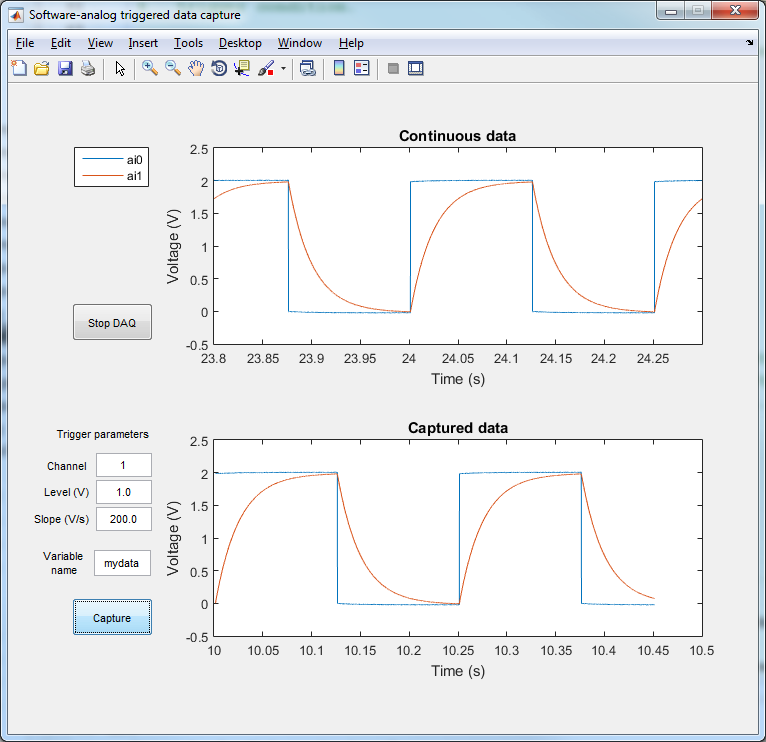Open the Tools menu

pos(188,43)
